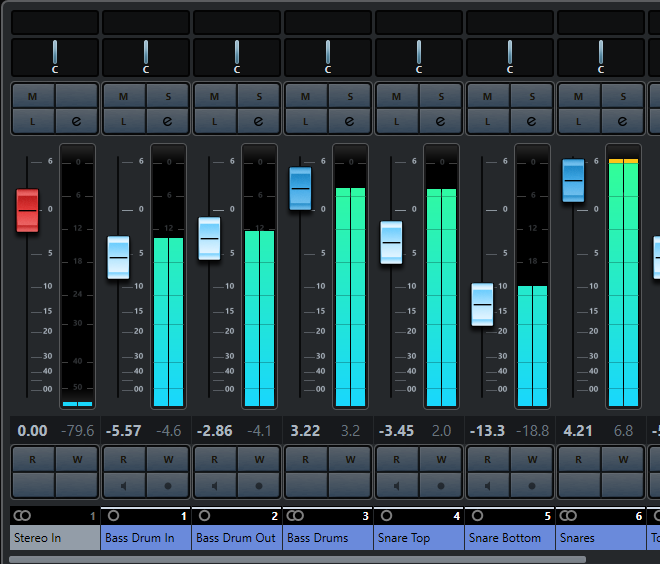Toggle Listen on Snare Top

point(397,122)
